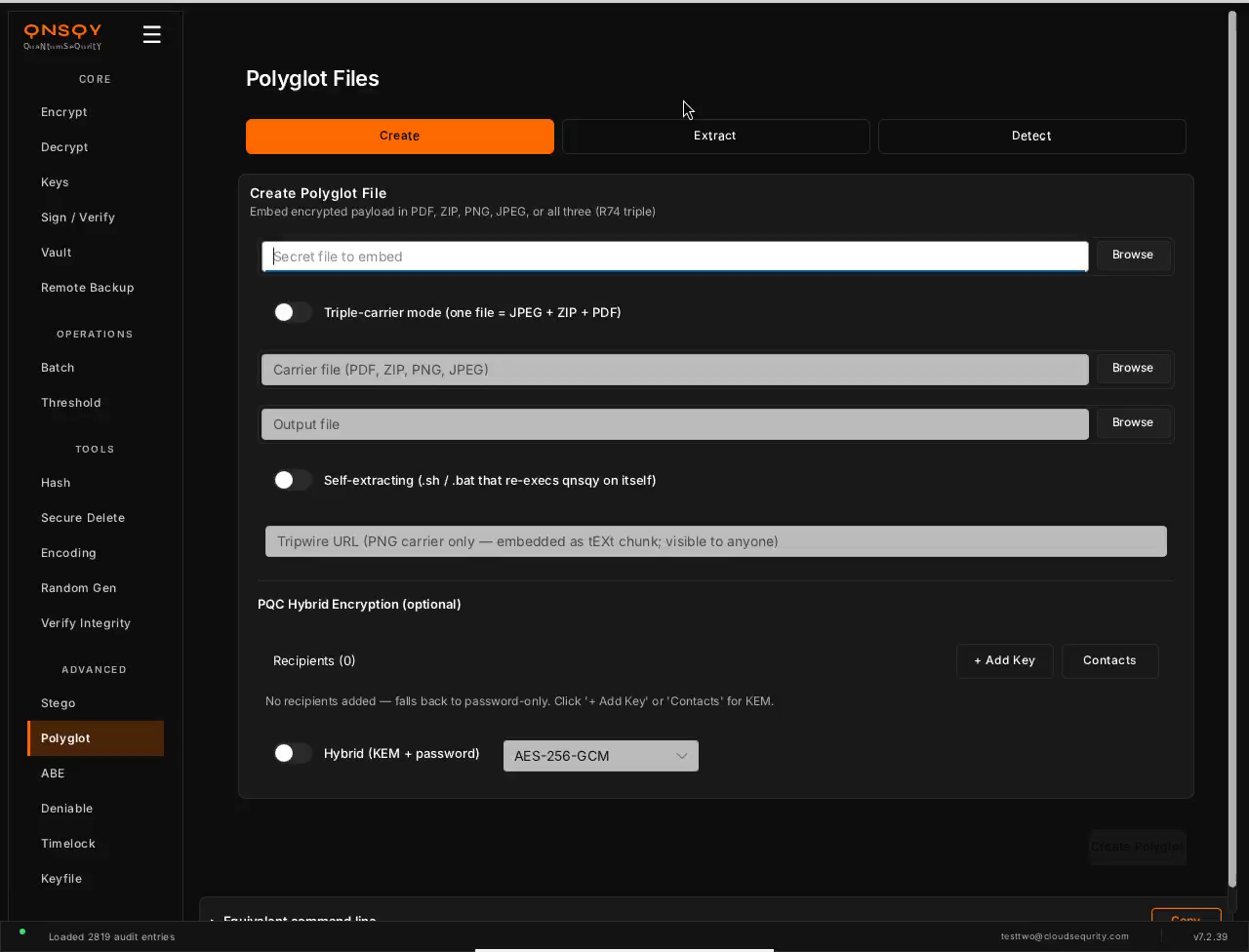Image resolution: width=1249 pixels, height=952 pixels.
Task: Open Encoding tool
Action: pyautogui.click(x=96, y=553)
